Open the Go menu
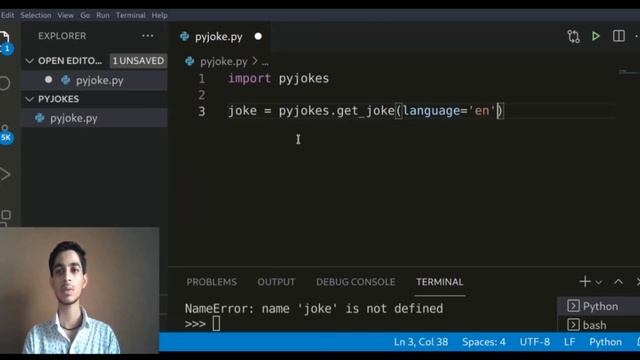The height and width of the screenshot is (360, 640). click(85, 15)
